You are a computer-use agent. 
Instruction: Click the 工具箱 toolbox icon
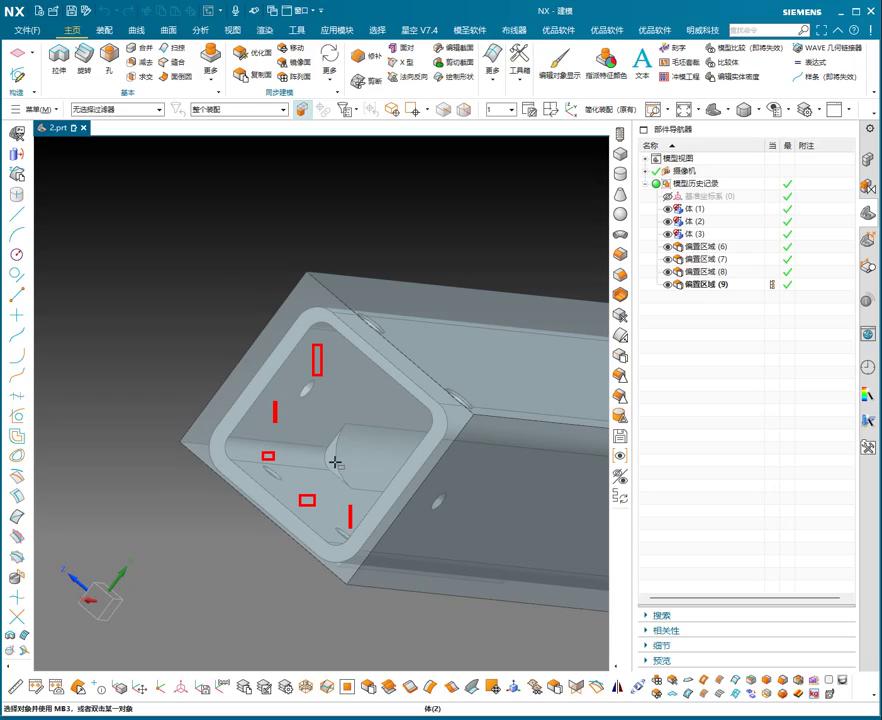point(519,55)
